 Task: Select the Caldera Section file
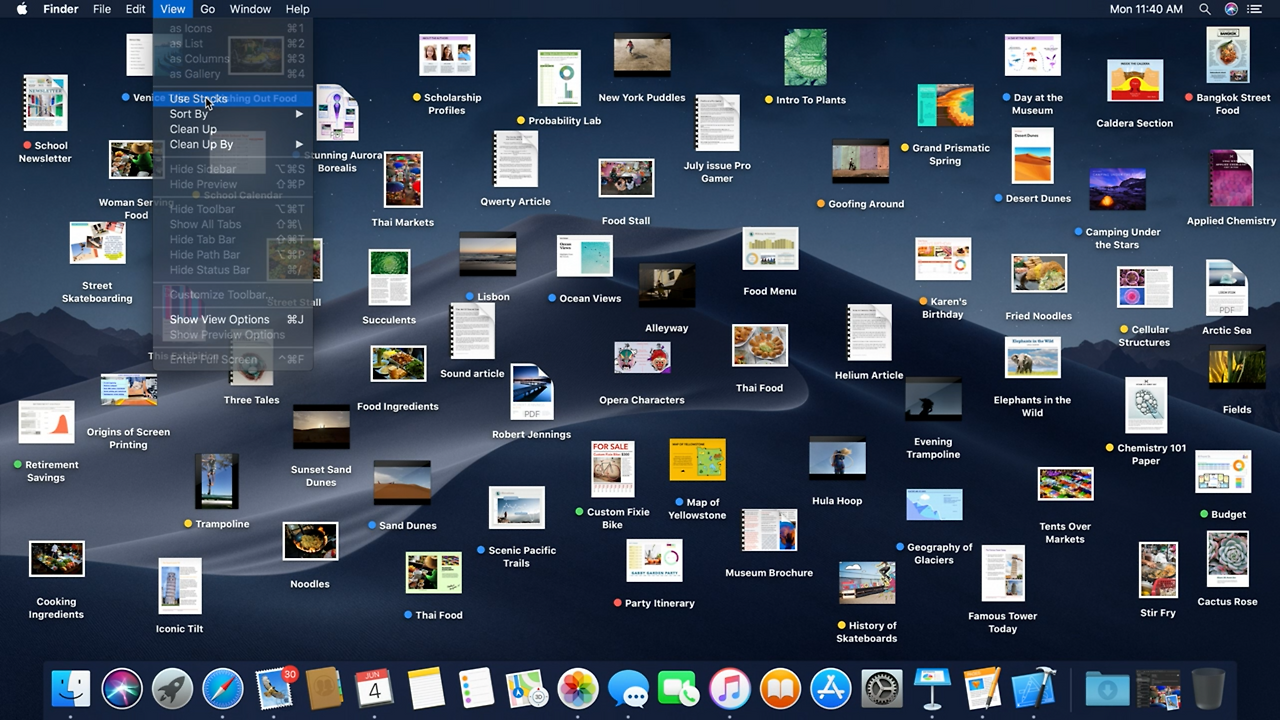[1135, 80]
